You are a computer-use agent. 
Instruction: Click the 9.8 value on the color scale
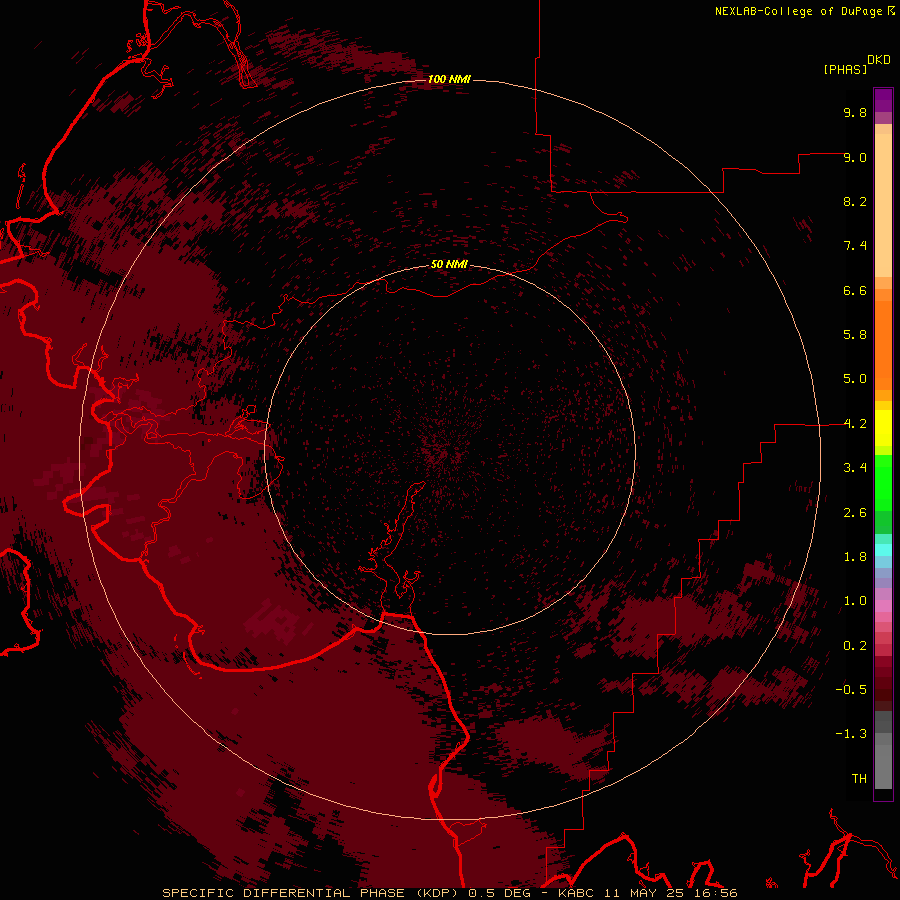coord(855,113)
